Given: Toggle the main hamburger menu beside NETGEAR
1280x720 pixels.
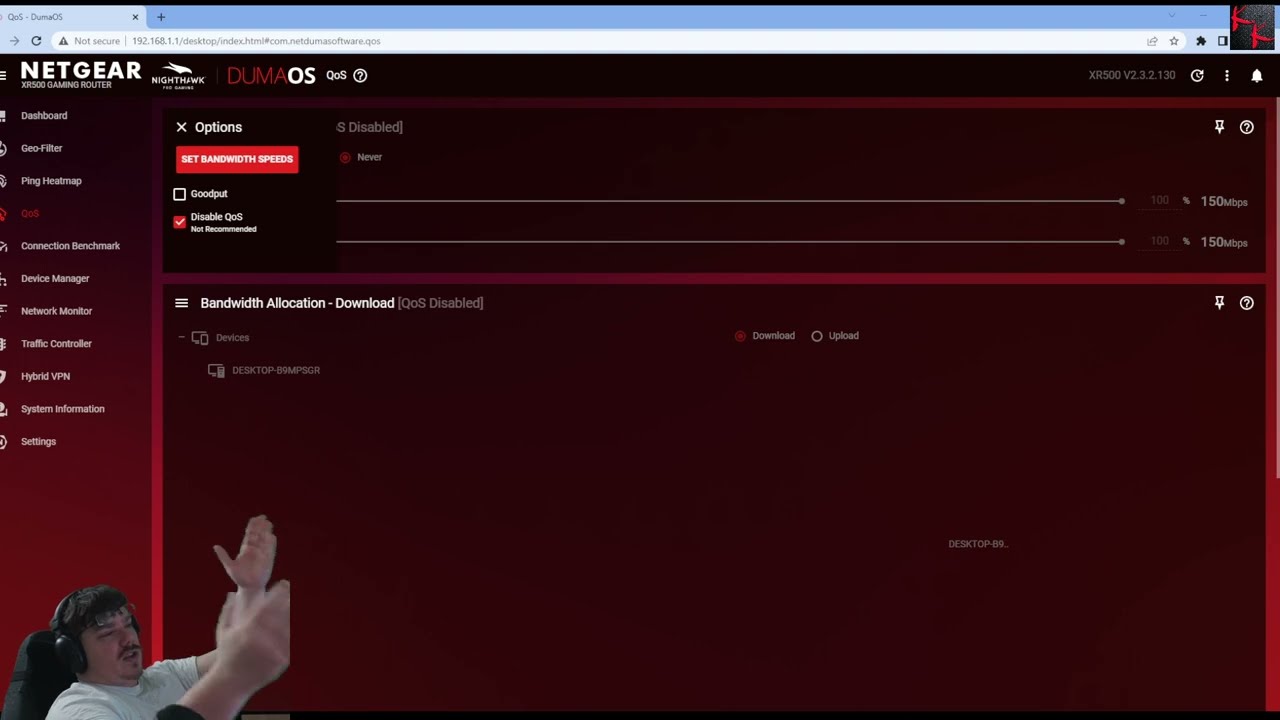Looking at the screenshot, I should click(x=3, y=75).
